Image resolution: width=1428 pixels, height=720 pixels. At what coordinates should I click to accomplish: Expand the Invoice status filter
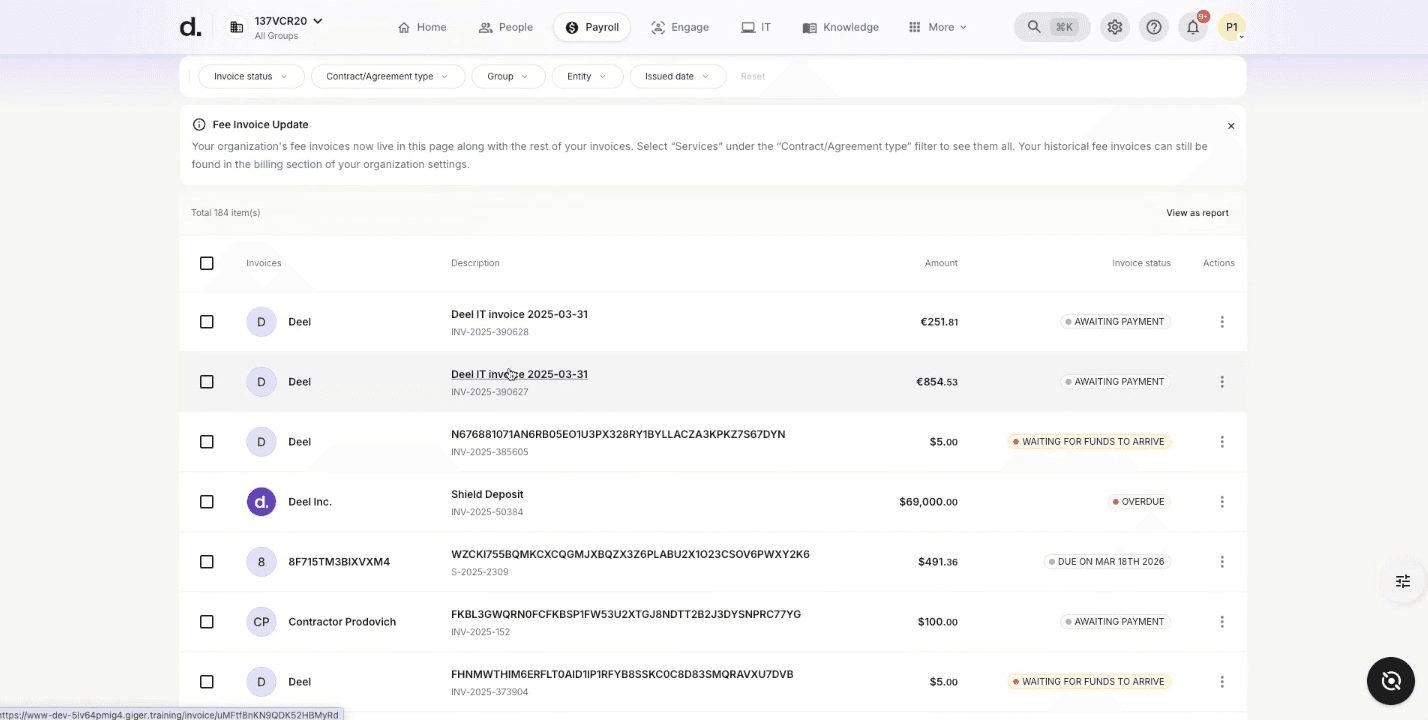click(251, 76)
